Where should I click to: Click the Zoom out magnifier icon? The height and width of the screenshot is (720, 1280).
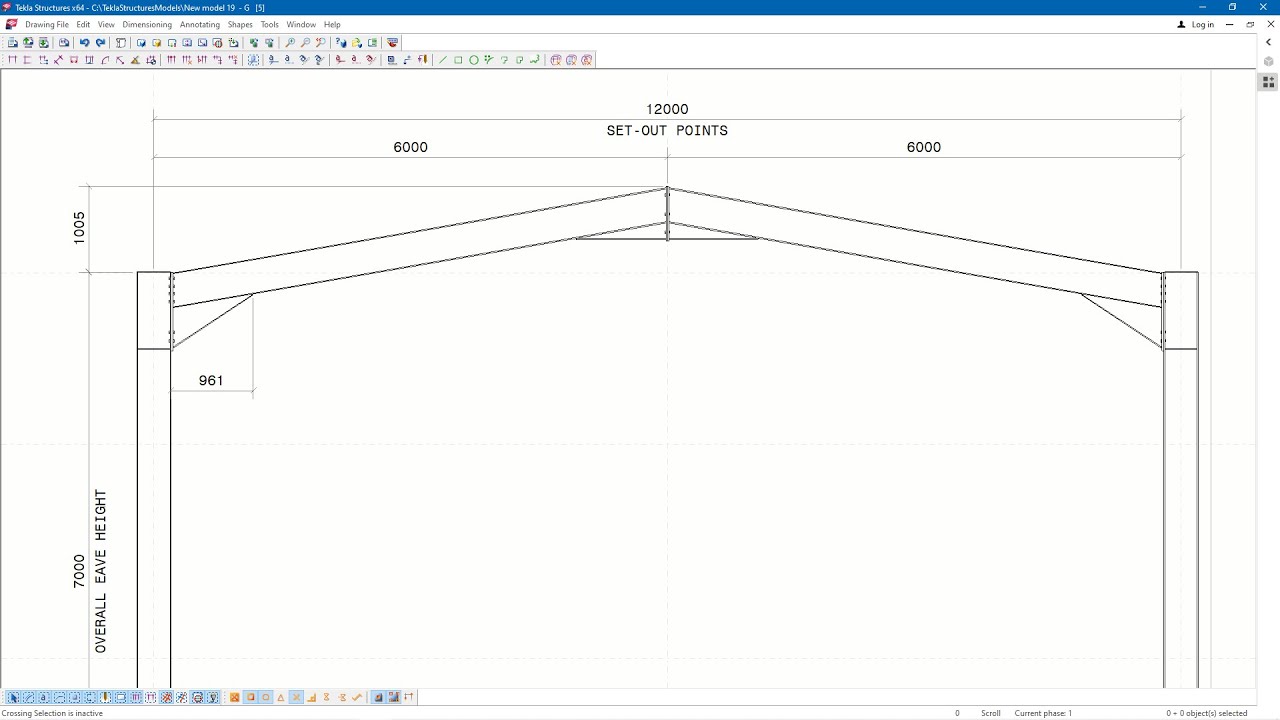(x=305, y=43)
